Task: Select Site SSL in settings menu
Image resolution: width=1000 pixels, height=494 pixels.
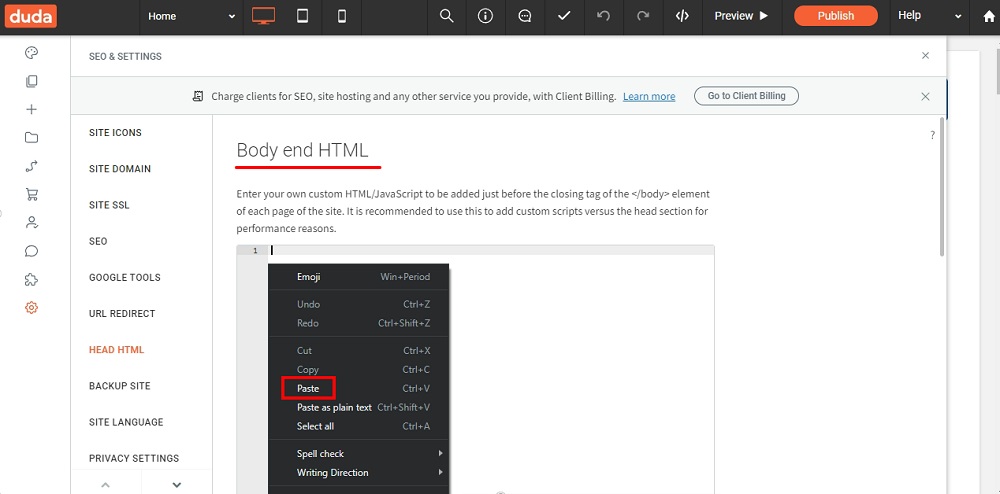Action: point(109,205)
